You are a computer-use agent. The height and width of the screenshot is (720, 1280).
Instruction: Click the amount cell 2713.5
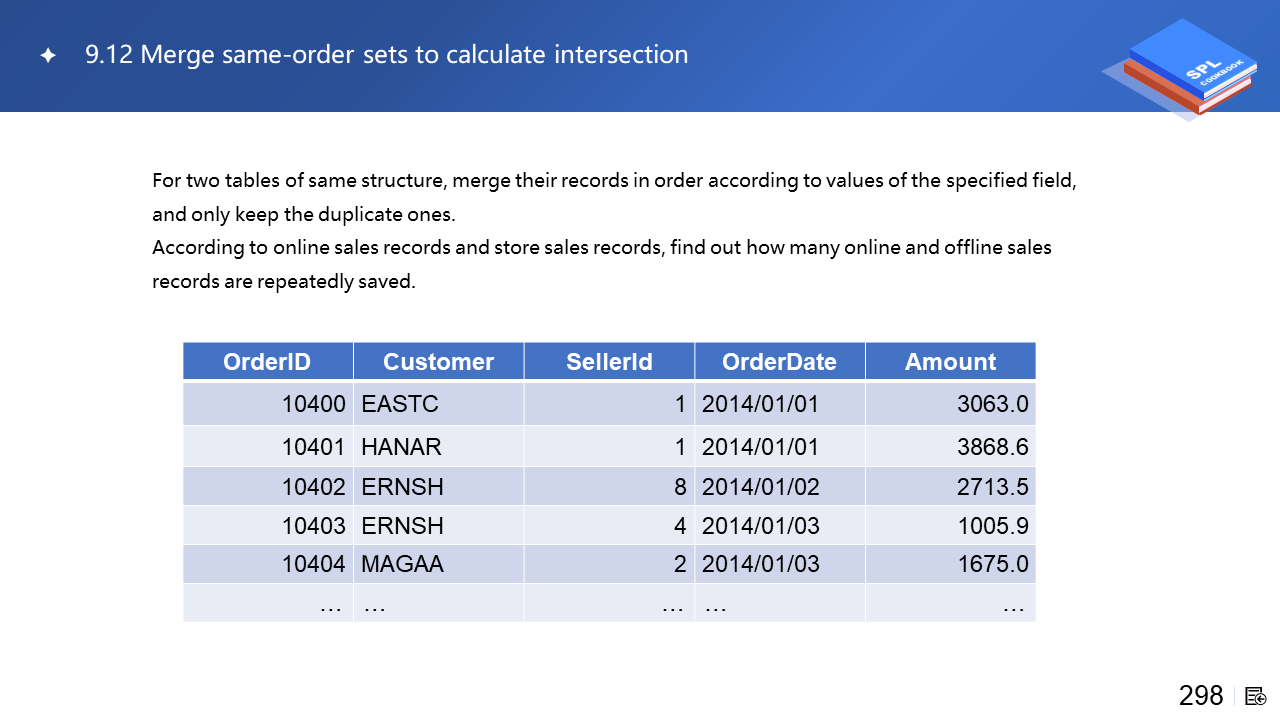[992, 487]
